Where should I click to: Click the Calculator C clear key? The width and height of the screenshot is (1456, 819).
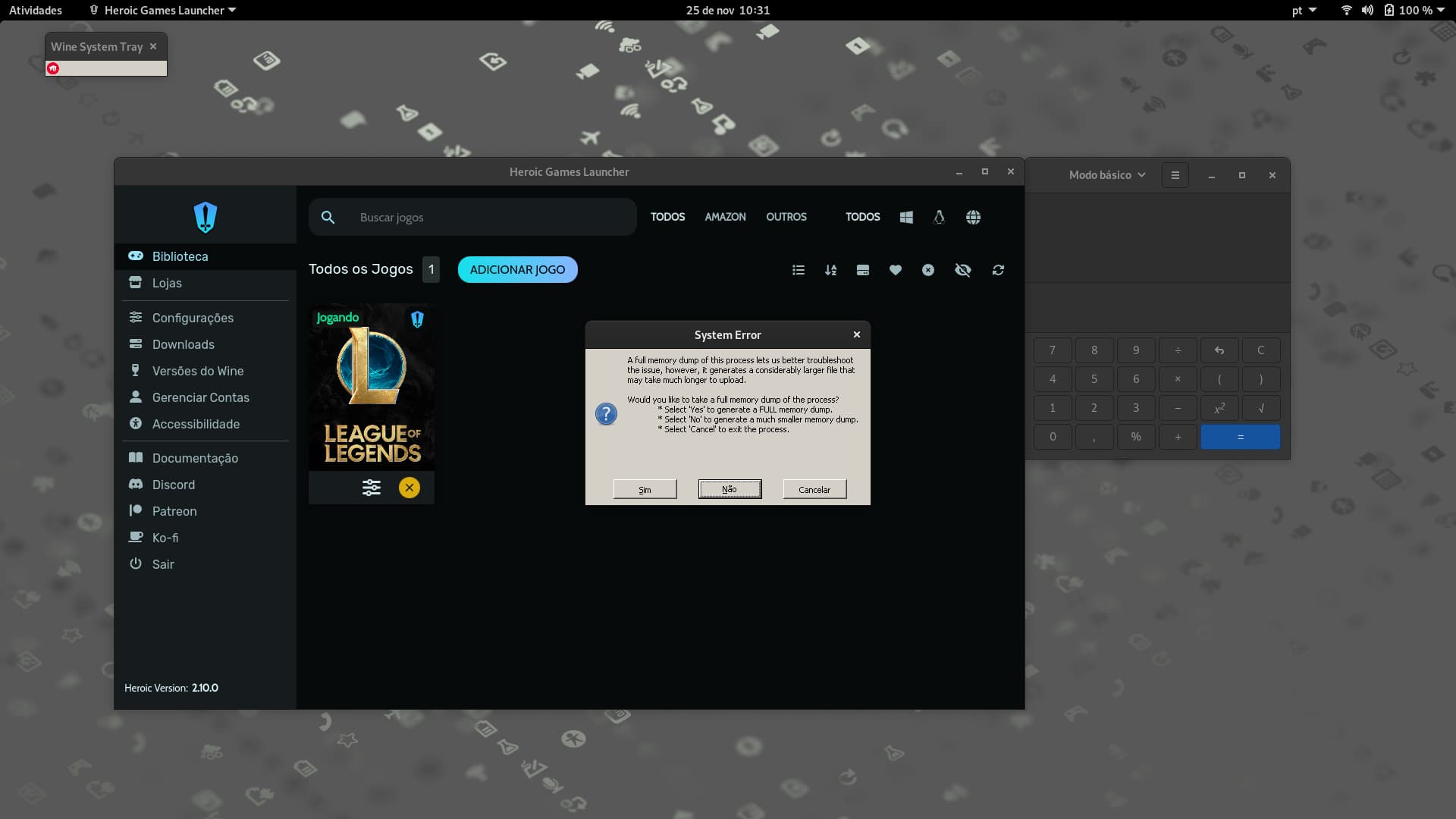tap(1261, 350)
